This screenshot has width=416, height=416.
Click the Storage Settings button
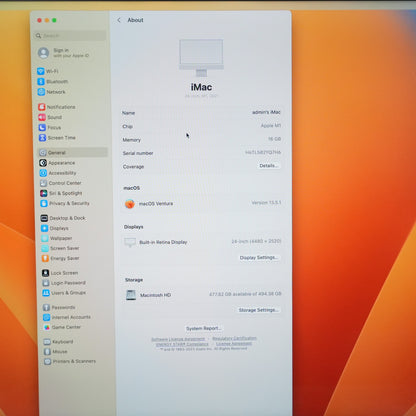click(x=259, y=310)
